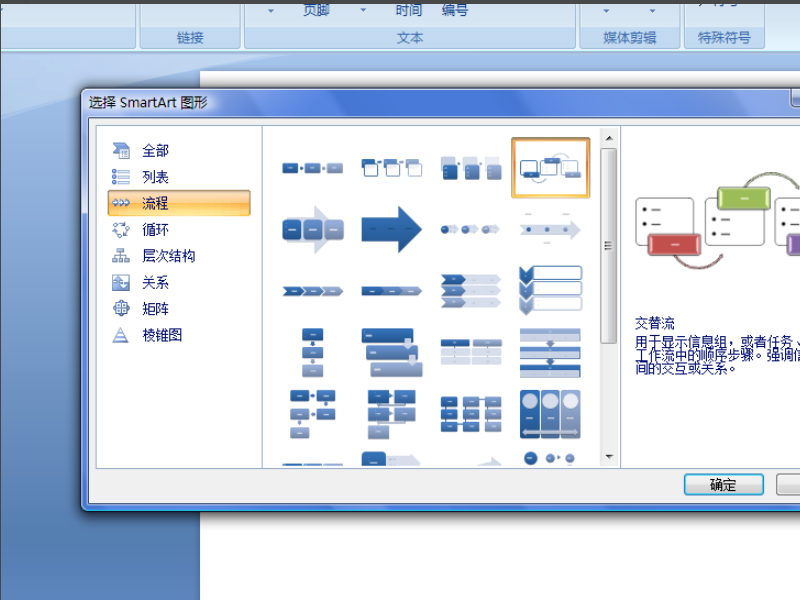Image resolution: width=800 pixels, height=600 pixels.
Task: Choose the layout with blue boxes overlapping white boxes
Action: (392, 168)
